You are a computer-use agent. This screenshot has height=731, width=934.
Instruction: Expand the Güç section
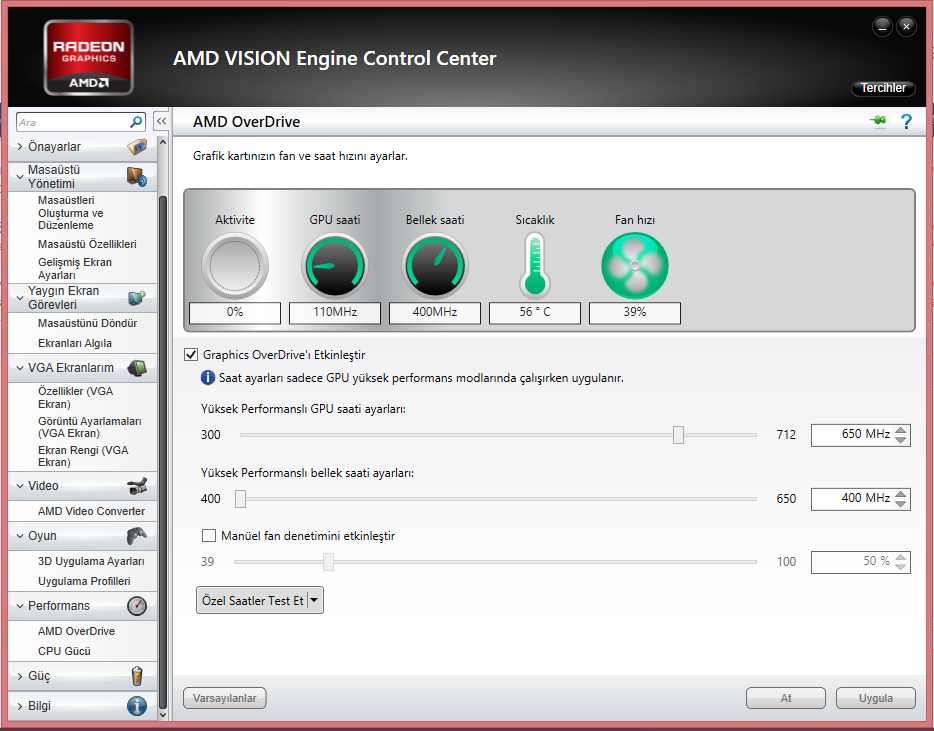click(x=20, y=676)
